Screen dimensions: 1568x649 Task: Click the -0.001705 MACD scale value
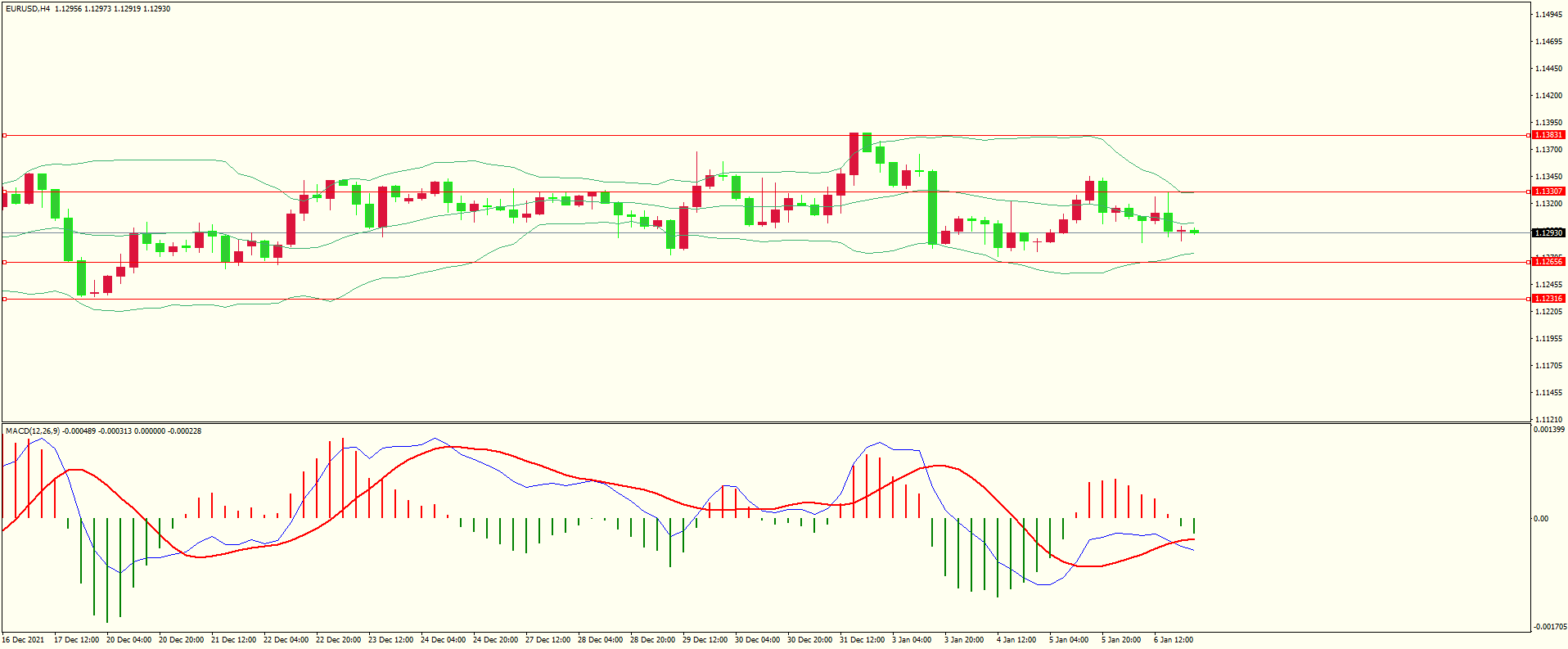(x=1549, y=627)
